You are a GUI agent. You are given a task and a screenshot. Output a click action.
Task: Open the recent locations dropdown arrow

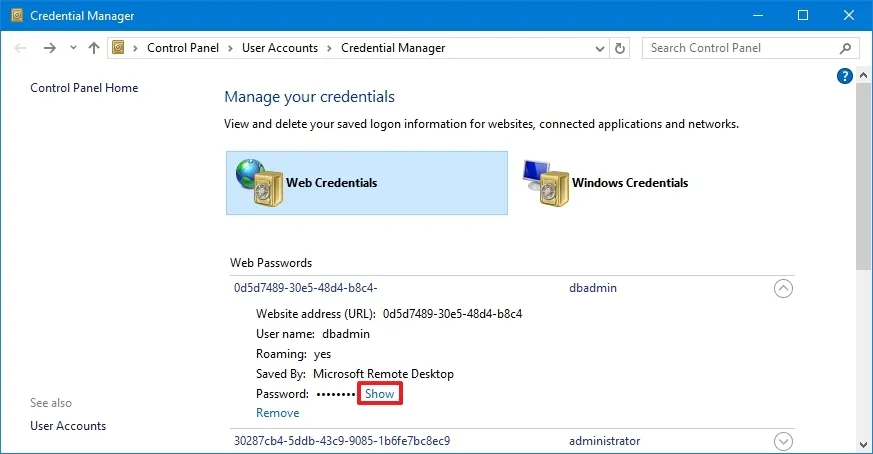(73, 48)
